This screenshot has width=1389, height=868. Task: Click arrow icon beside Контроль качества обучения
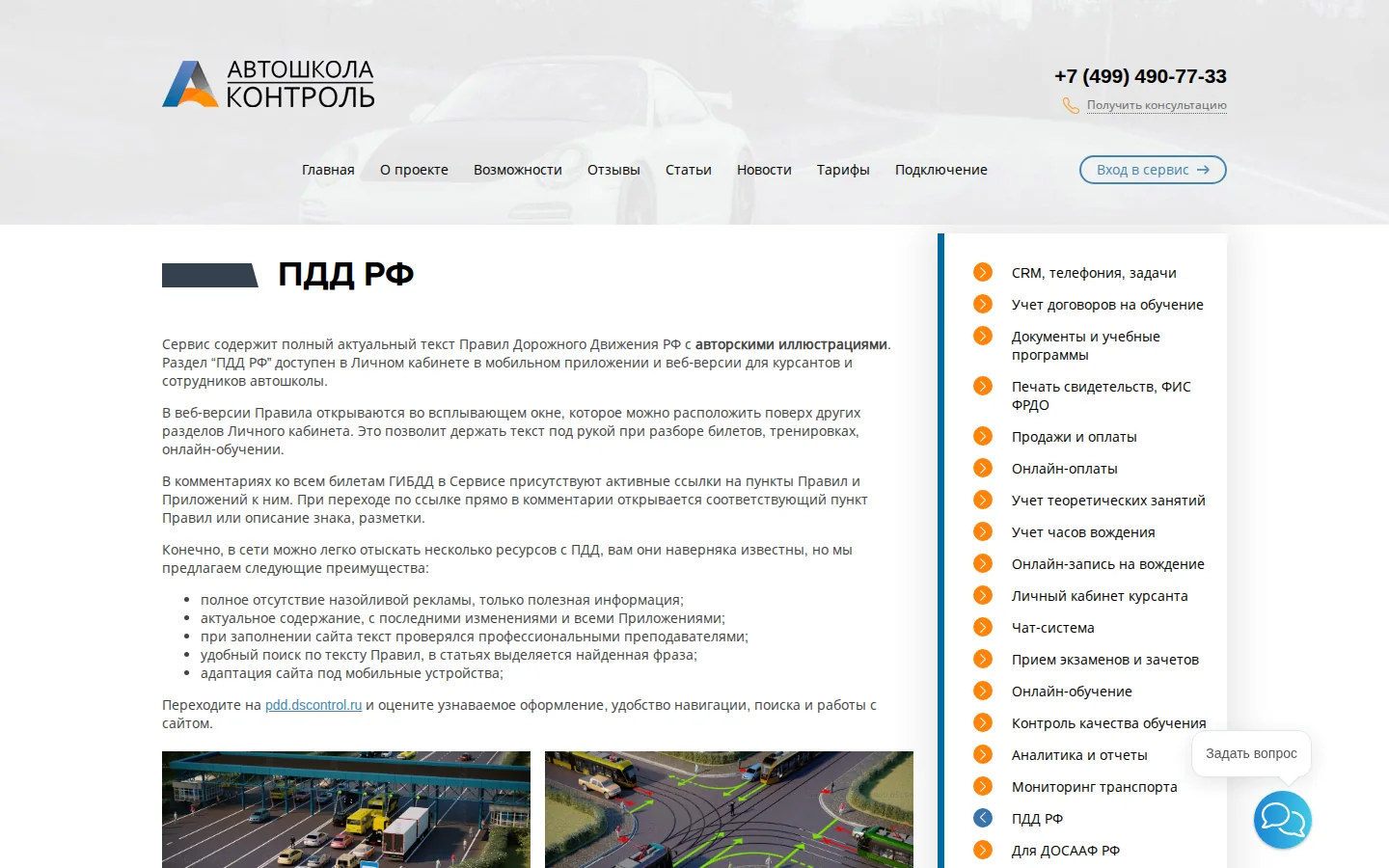(x=983, y=722)
